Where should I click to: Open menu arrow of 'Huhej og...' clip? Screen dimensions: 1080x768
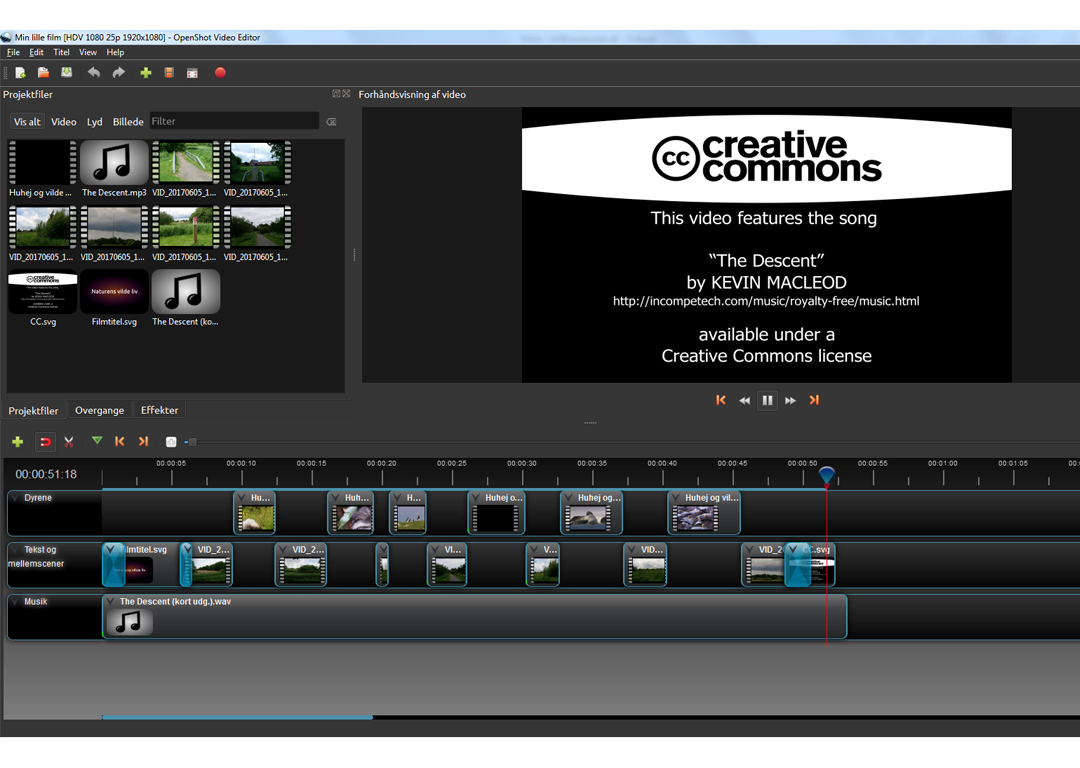tap(569, 498)
